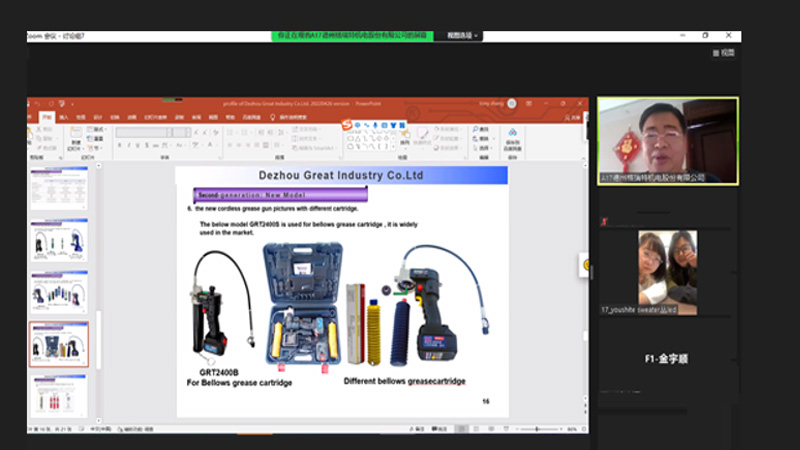Click the Sogou S input method icon

pyautogui.click(x=347, y=125)
